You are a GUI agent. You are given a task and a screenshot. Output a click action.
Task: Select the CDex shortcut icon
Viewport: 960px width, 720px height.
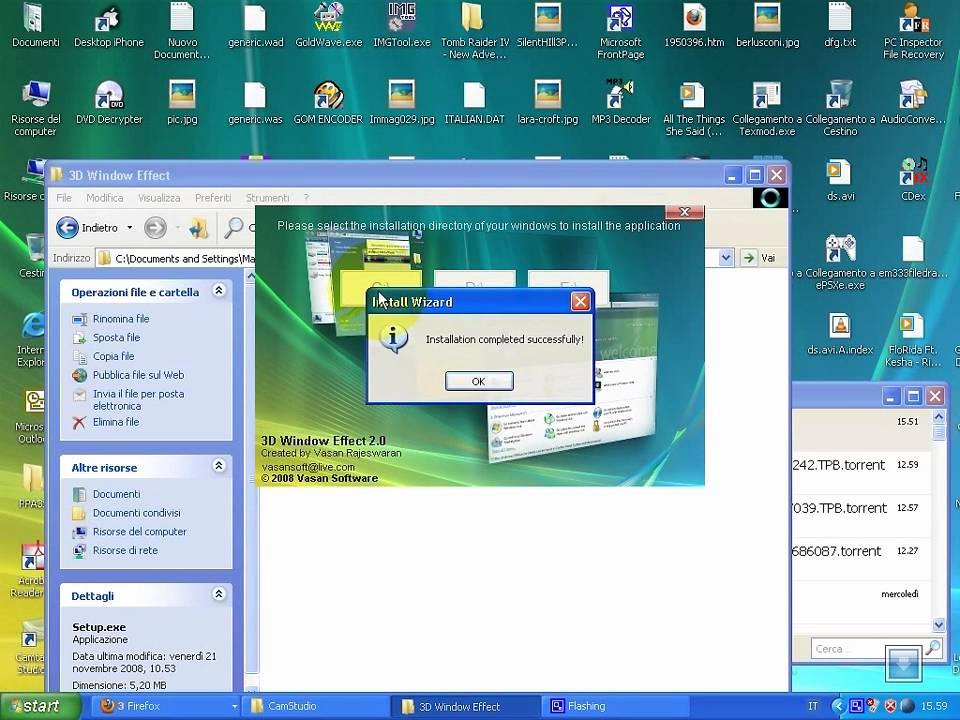click(913, 180)
